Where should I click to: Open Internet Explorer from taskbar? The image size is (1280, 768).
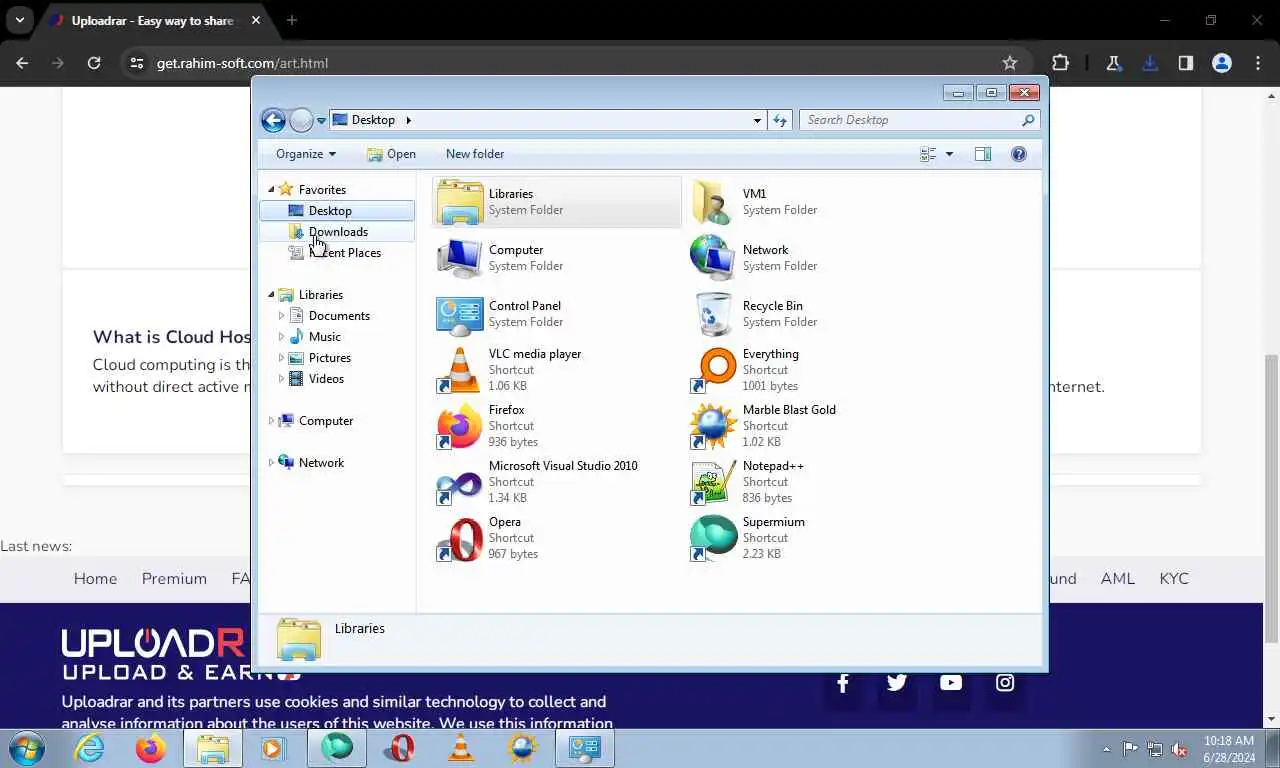(x=89, y=748)
